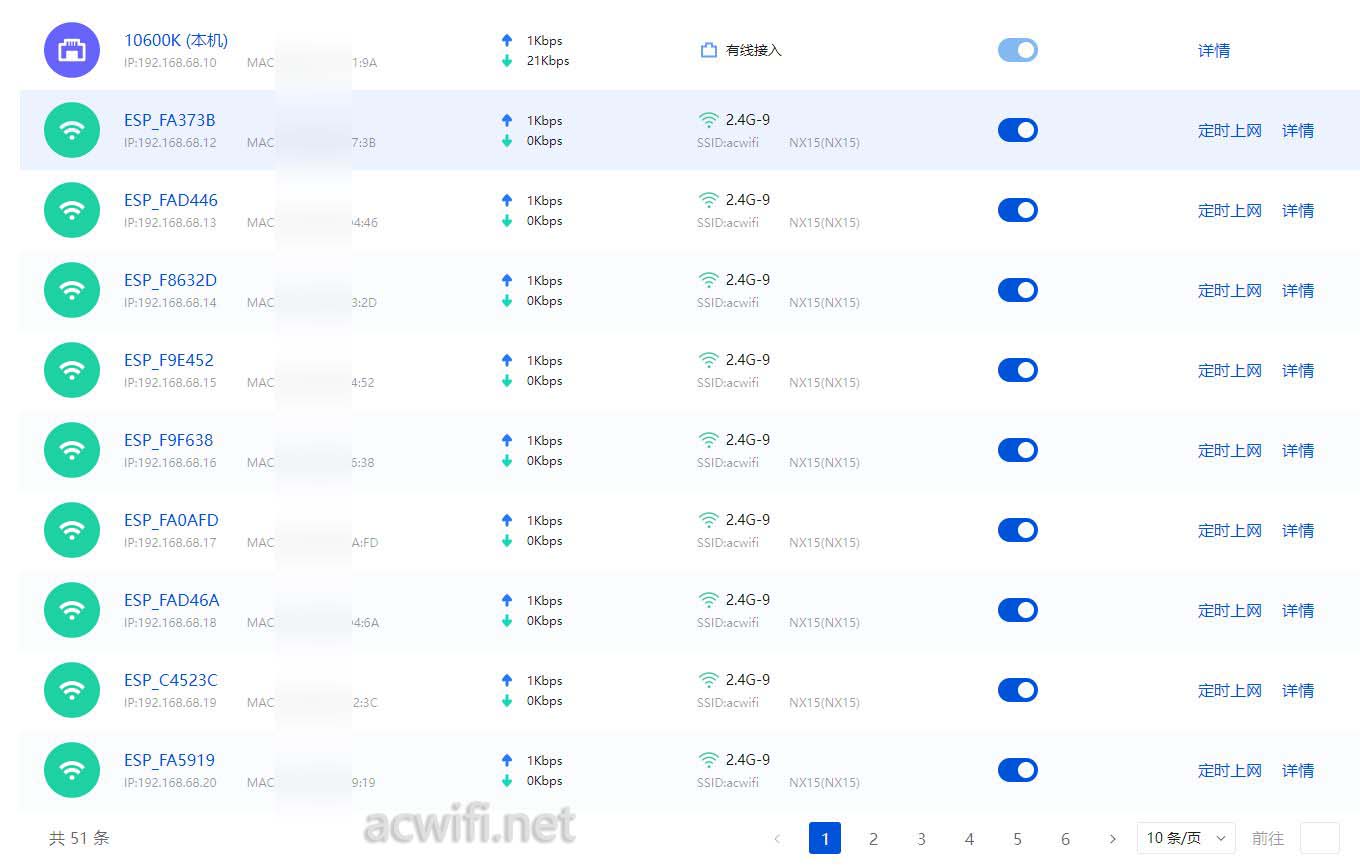Click the Wi-Fi device icon for ESP_FAD46A
This screenshot has height=867, width=1360.
click(72, 610)
